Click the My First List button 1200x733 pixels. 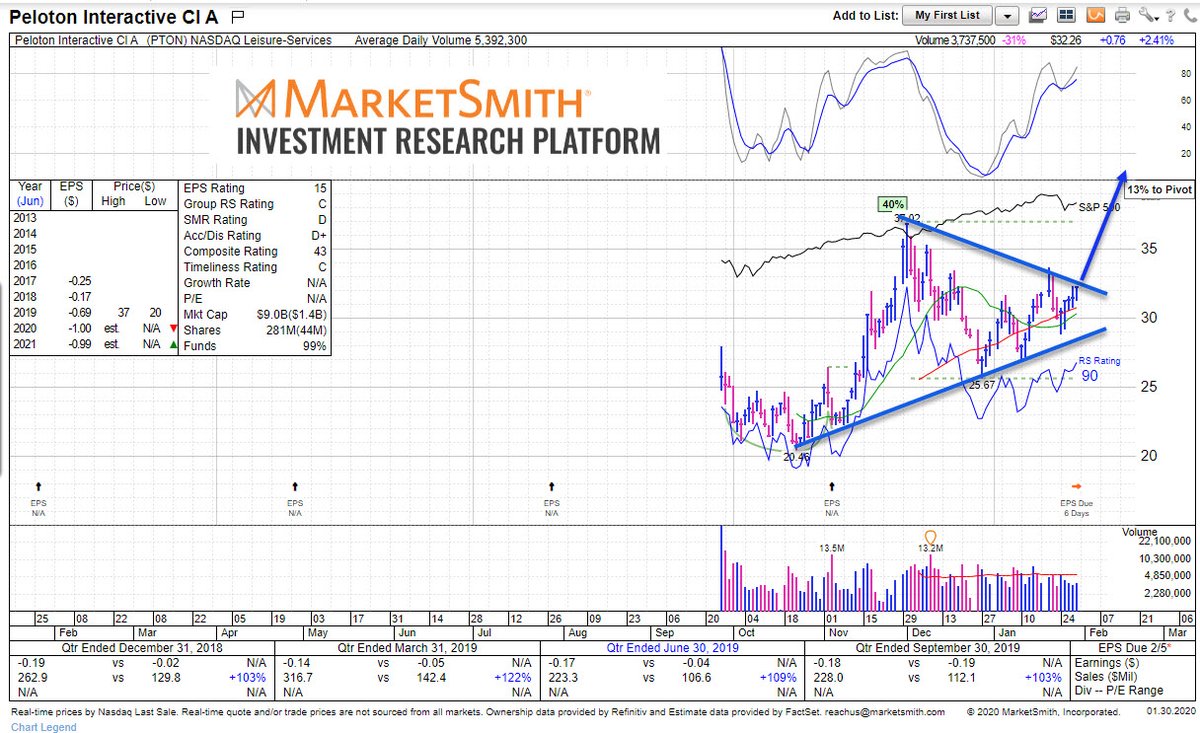click(x=947, y=16)
